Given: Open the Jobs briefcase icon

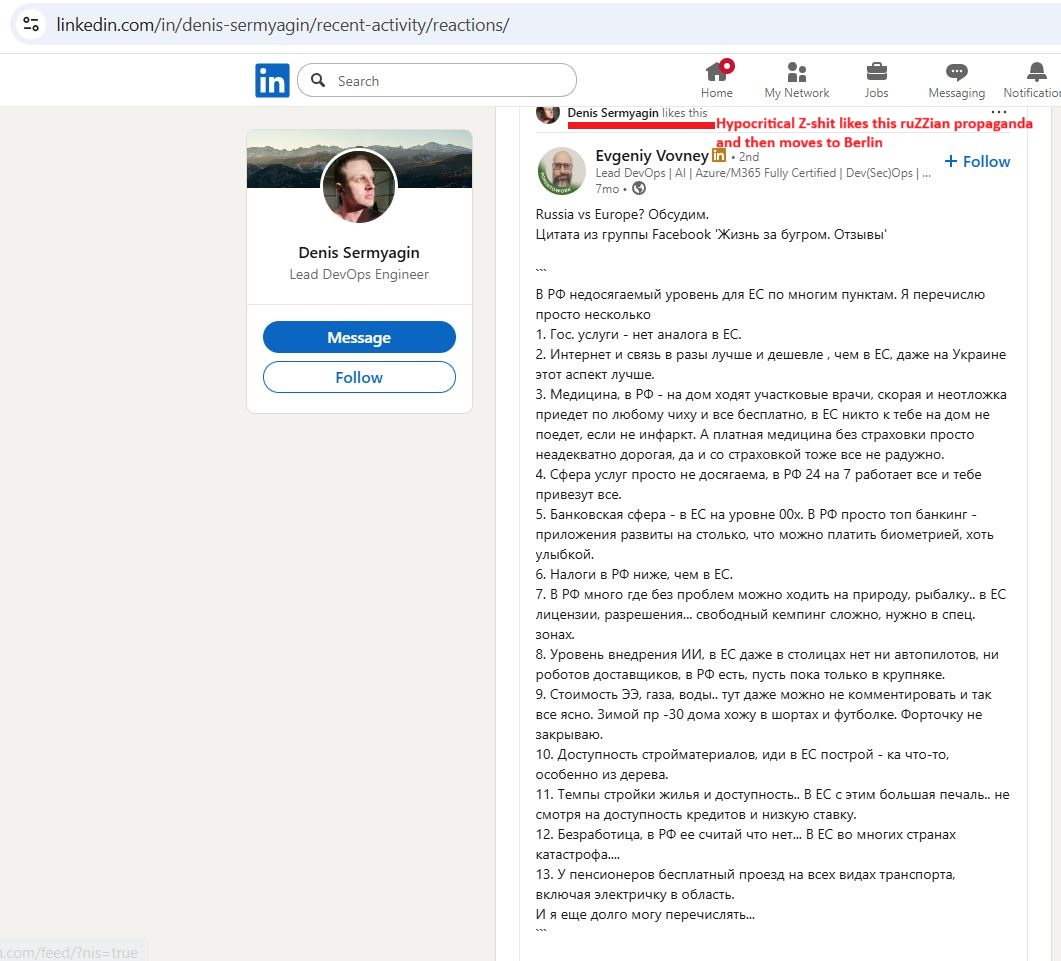Looking at the screenshot, I should [x=876, y=72].
